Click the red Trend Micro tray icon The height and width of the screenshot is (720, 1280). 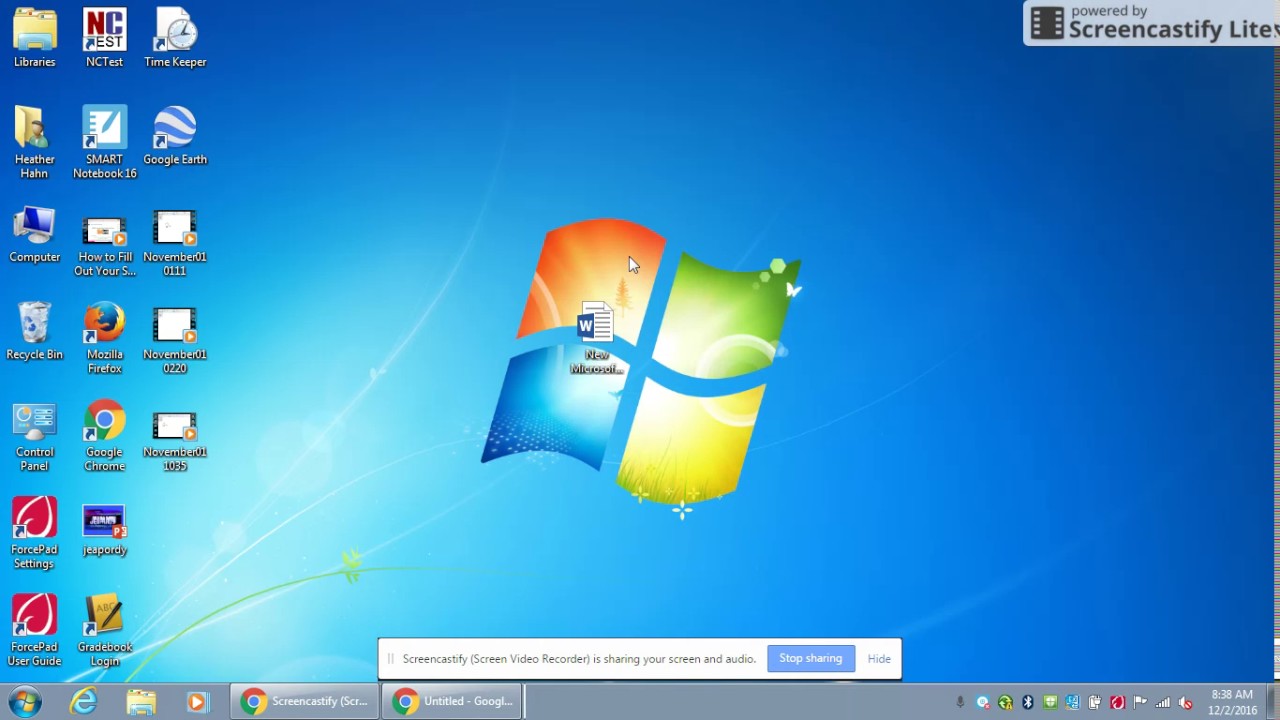1117,702
